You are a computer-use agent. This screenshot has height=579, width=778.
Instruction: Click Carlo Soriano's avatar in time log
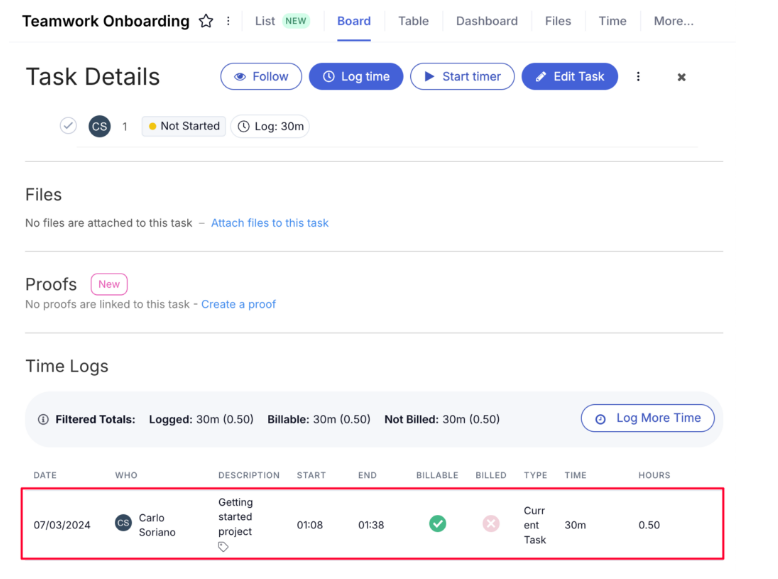(x=123, y=523)
